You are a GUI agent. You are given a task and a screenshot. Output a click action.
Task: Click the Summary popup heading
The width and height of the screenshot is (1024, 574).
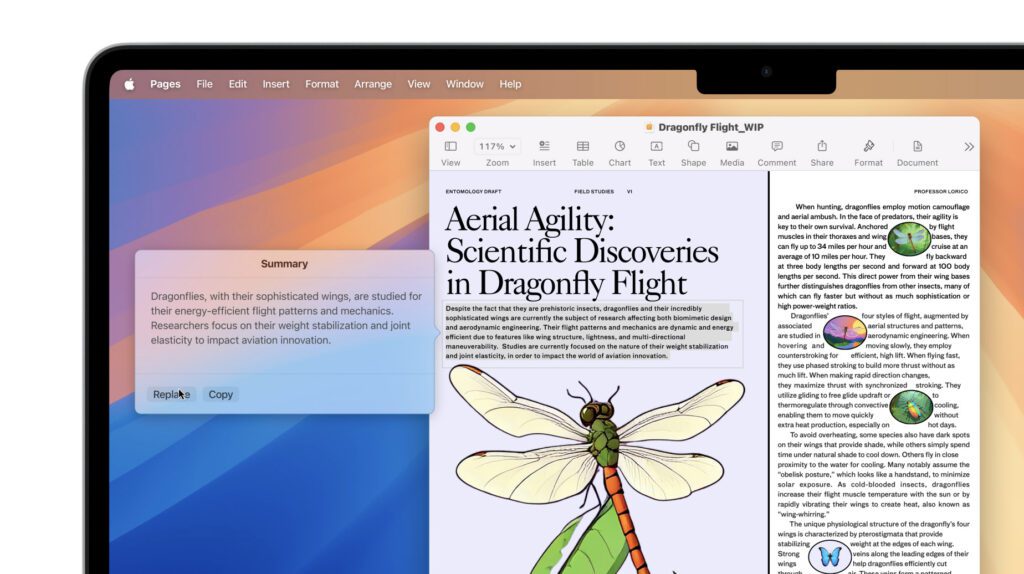284,264
